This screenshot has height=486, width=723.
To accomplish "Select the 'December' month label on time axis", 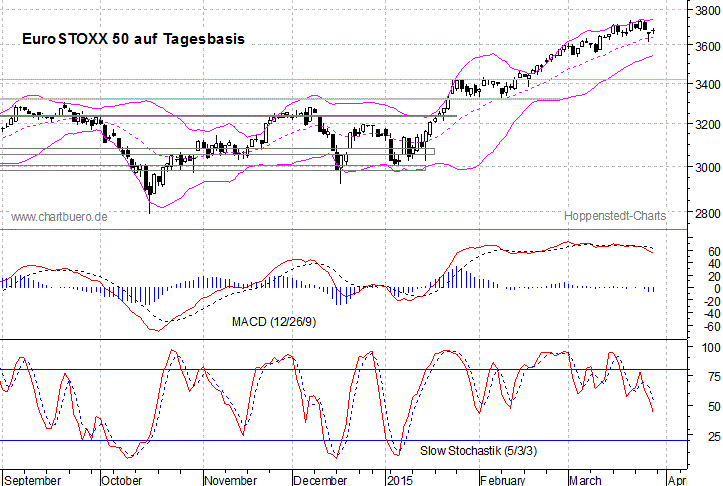I will [320, 480].
